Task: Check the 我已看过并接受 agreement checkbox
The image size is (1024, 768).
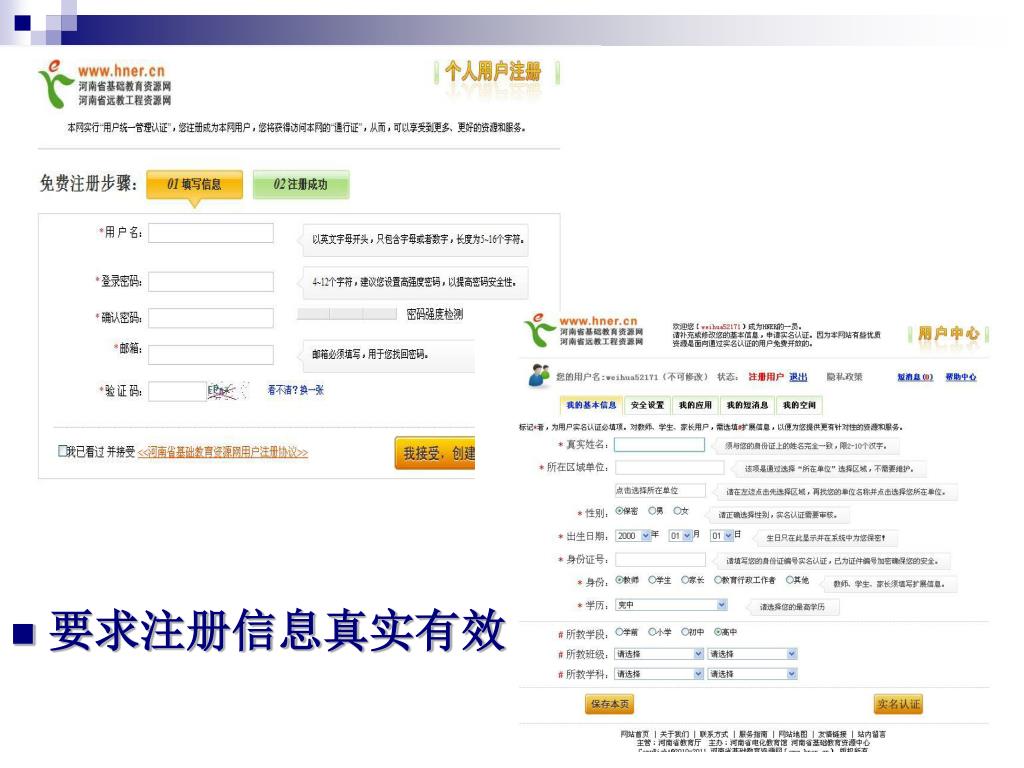Action: (62, 451)
